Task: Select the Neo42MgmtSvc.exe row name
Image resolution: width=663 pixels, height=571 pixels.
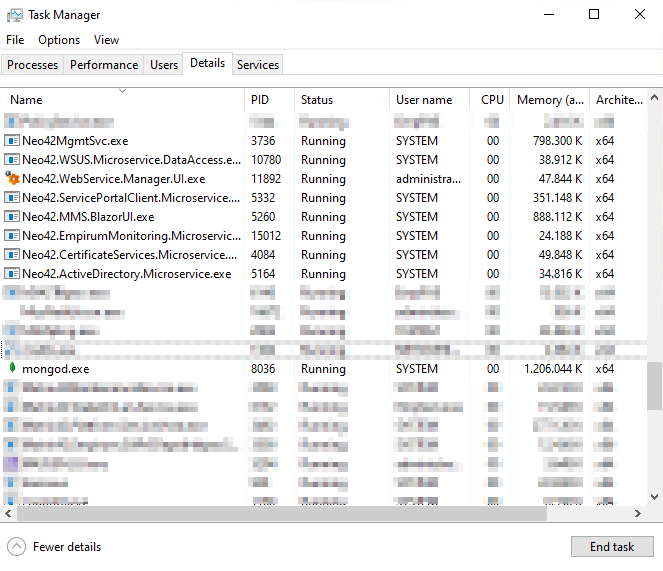Action: (75, 141)
